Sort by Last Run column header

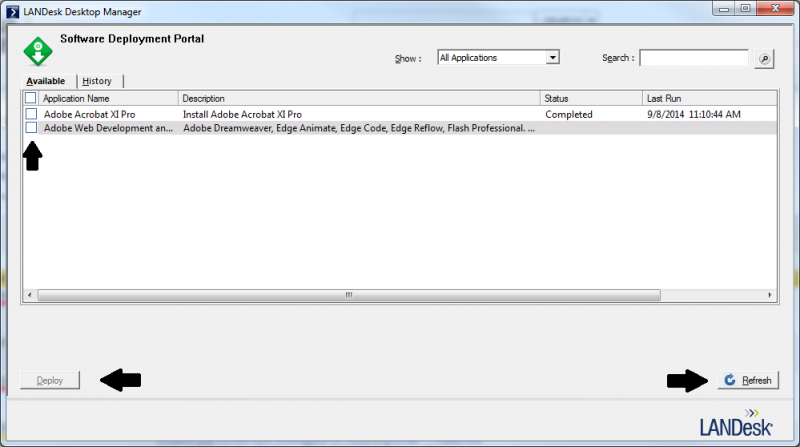710,98
